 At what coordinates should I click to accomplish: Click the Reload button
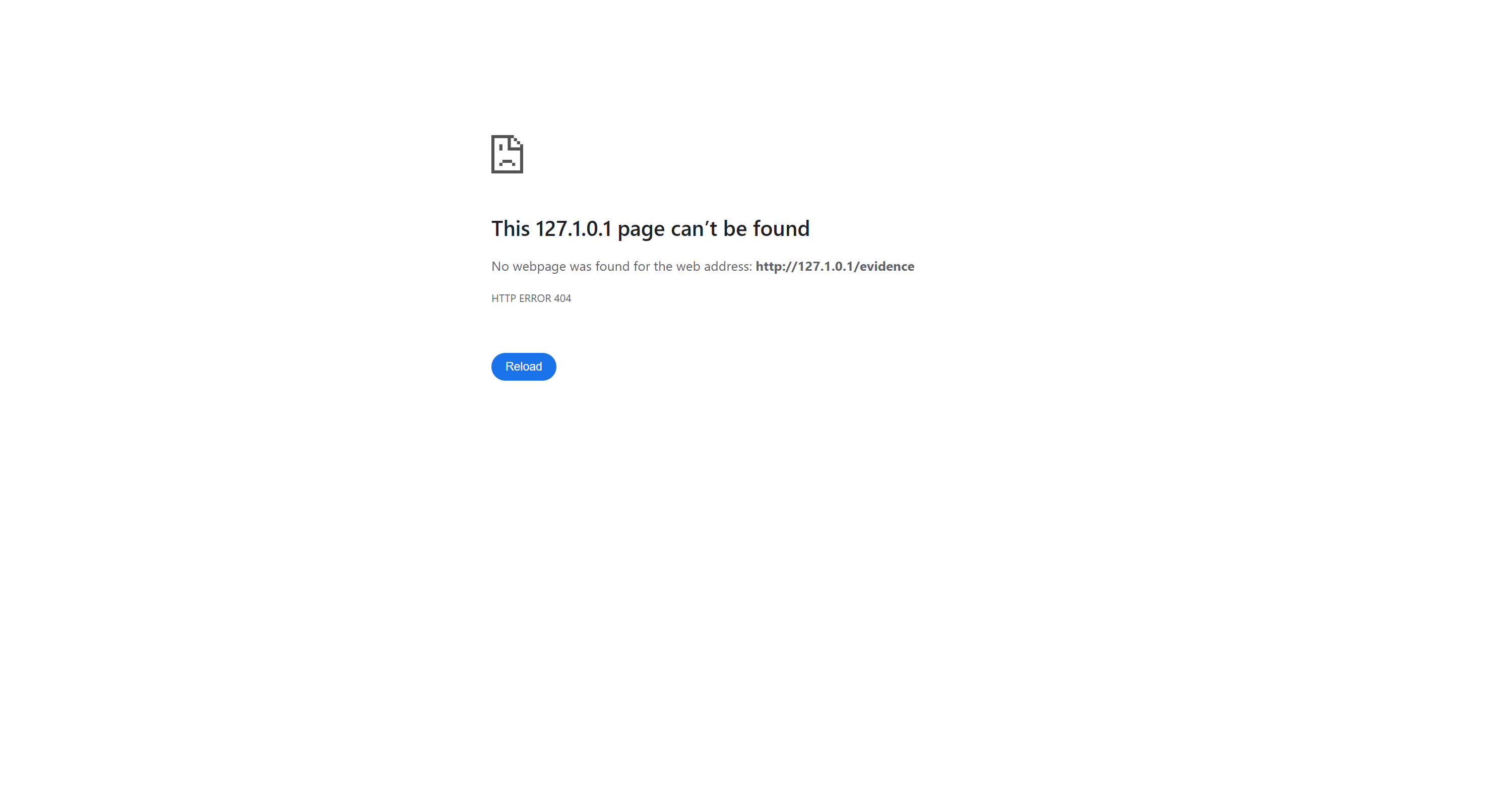(x=524, y=367)
